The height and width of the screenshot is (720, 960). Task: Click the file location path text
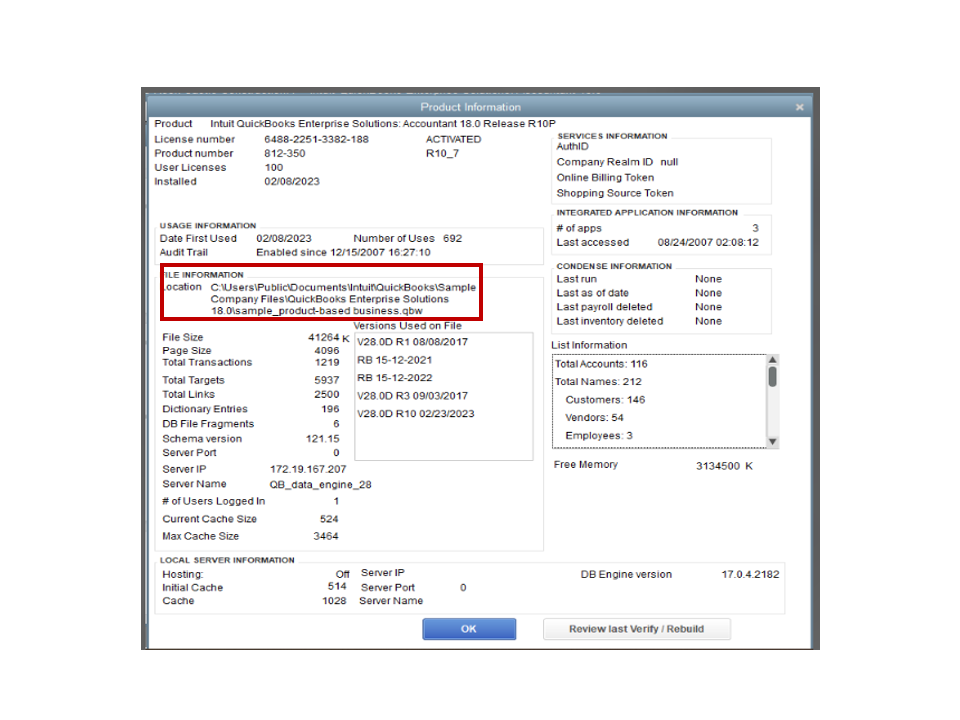coord(343,299)
